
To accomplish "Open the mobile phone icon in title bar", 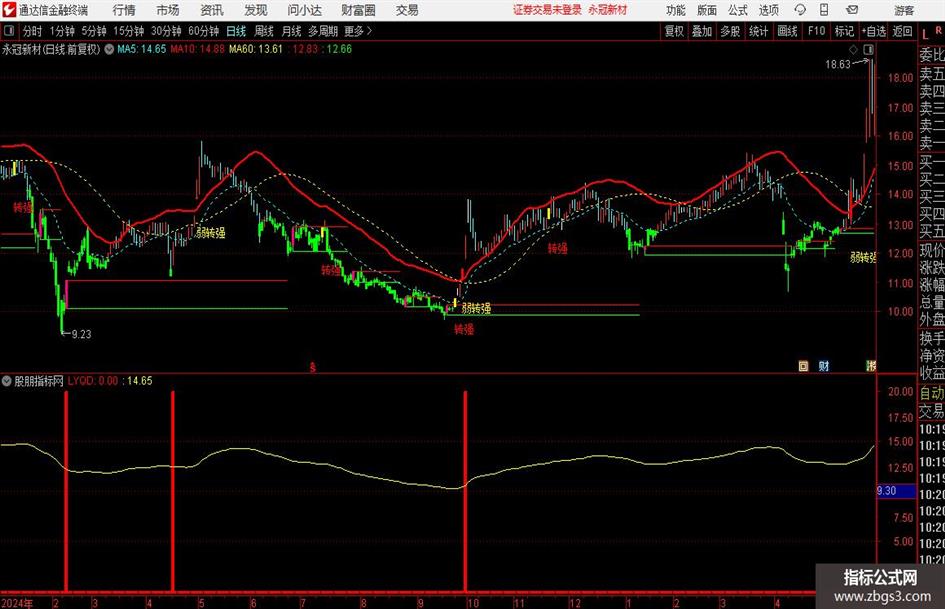I will 824,10.
